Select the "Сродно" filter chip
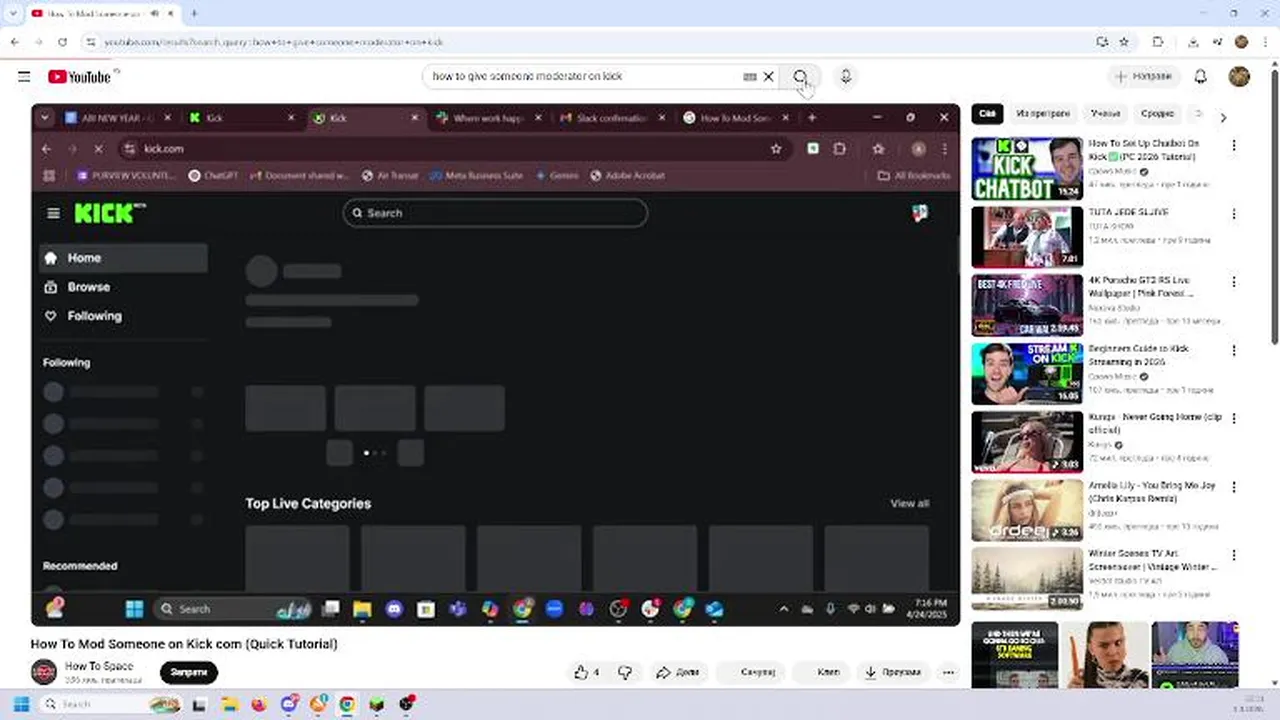1280x720 pixels. (x=1157, y=114)
